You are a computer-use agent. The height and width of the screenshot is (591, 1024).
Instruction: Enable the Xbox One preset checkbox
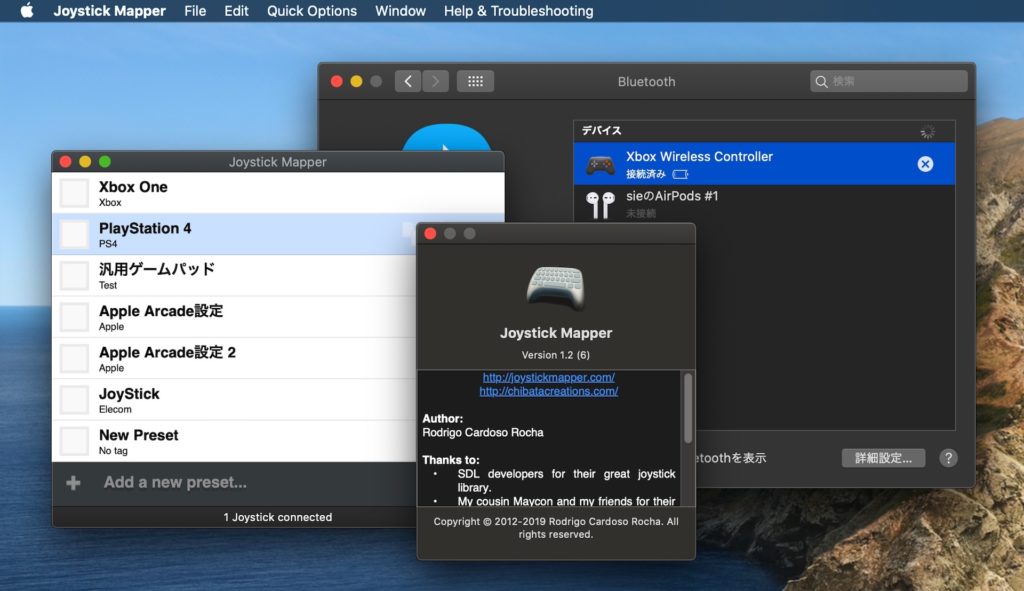point(75,193)
